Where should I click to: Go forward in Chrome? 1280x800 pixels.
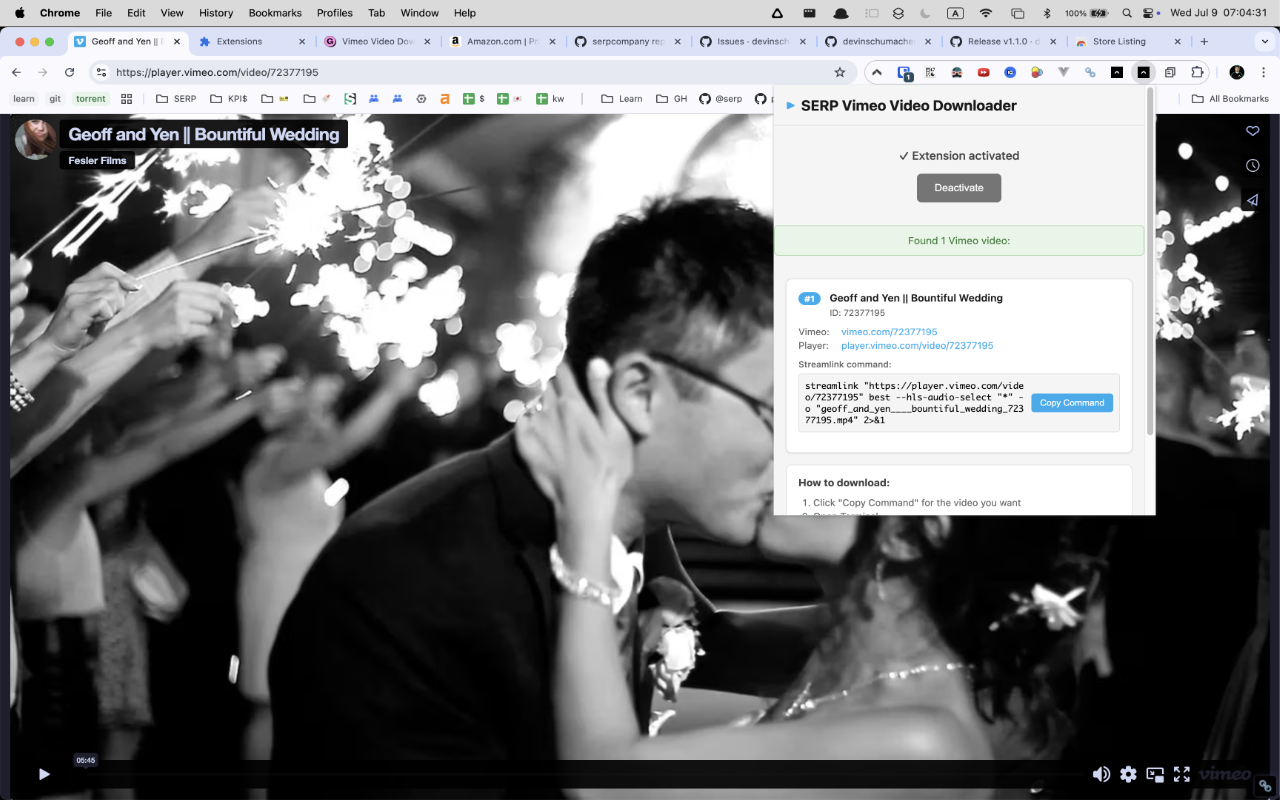click(42, 72)
